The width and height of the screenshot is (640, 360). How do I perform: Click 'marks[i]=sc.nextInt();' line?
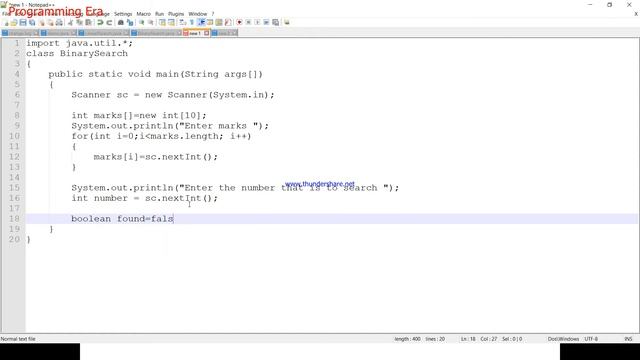[156, 157]
